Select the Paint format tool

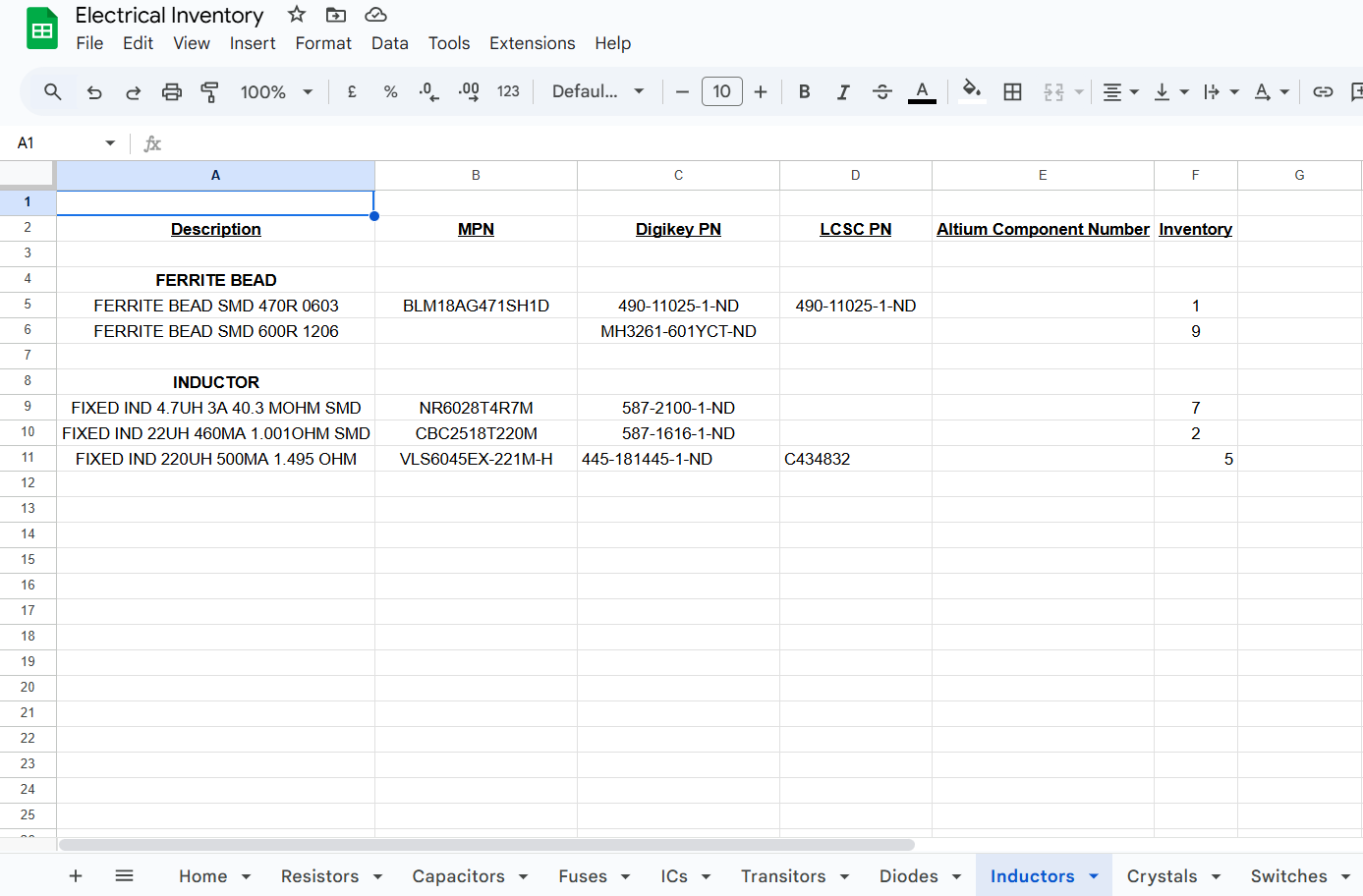pos(210,92)
